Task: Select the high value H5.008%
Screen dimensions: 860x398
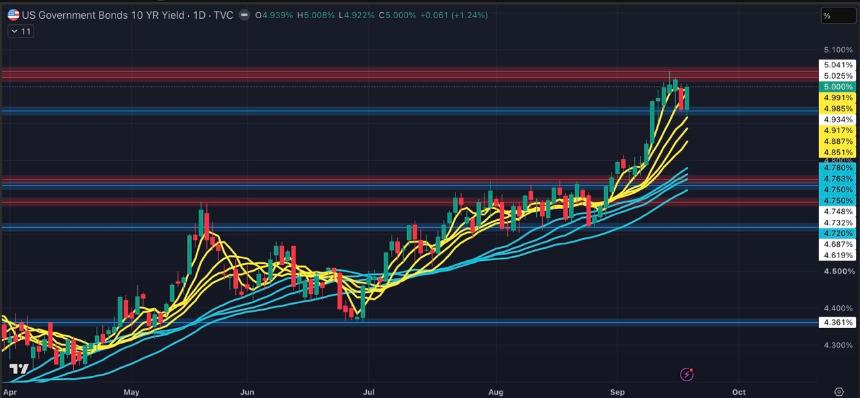Action: tap(316, 15)
